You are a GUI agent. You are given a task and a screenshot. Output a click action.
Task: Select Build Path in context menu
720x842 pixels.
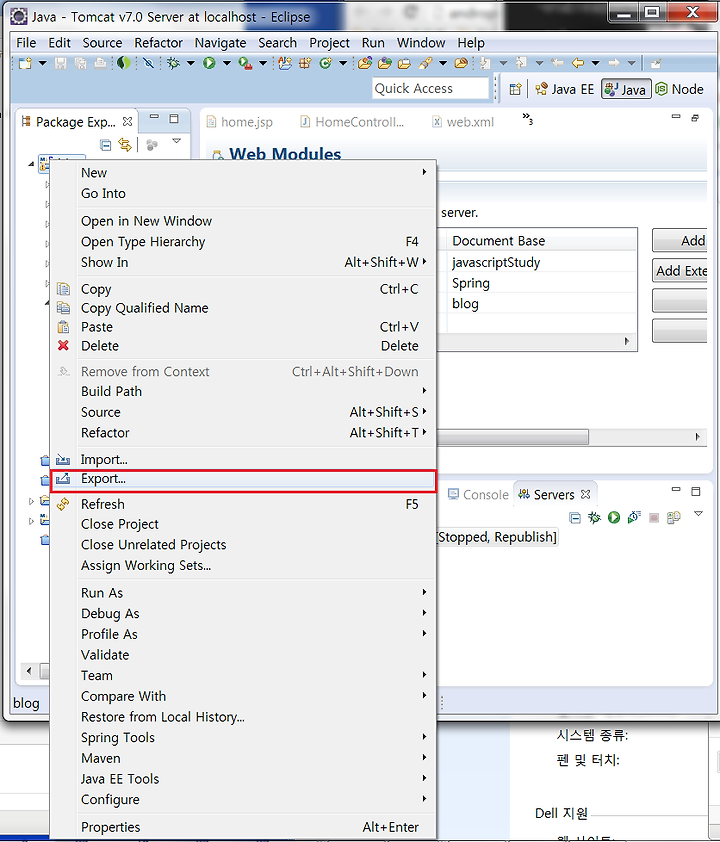pyautogui.click(x=243, y=391)
